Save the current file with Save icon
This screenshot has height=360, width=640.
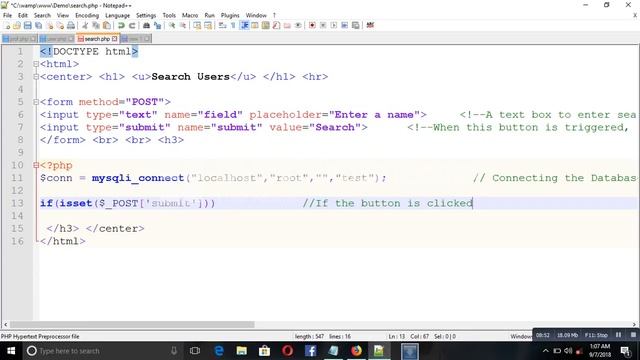pyautogui.click(x=27, y=25)
